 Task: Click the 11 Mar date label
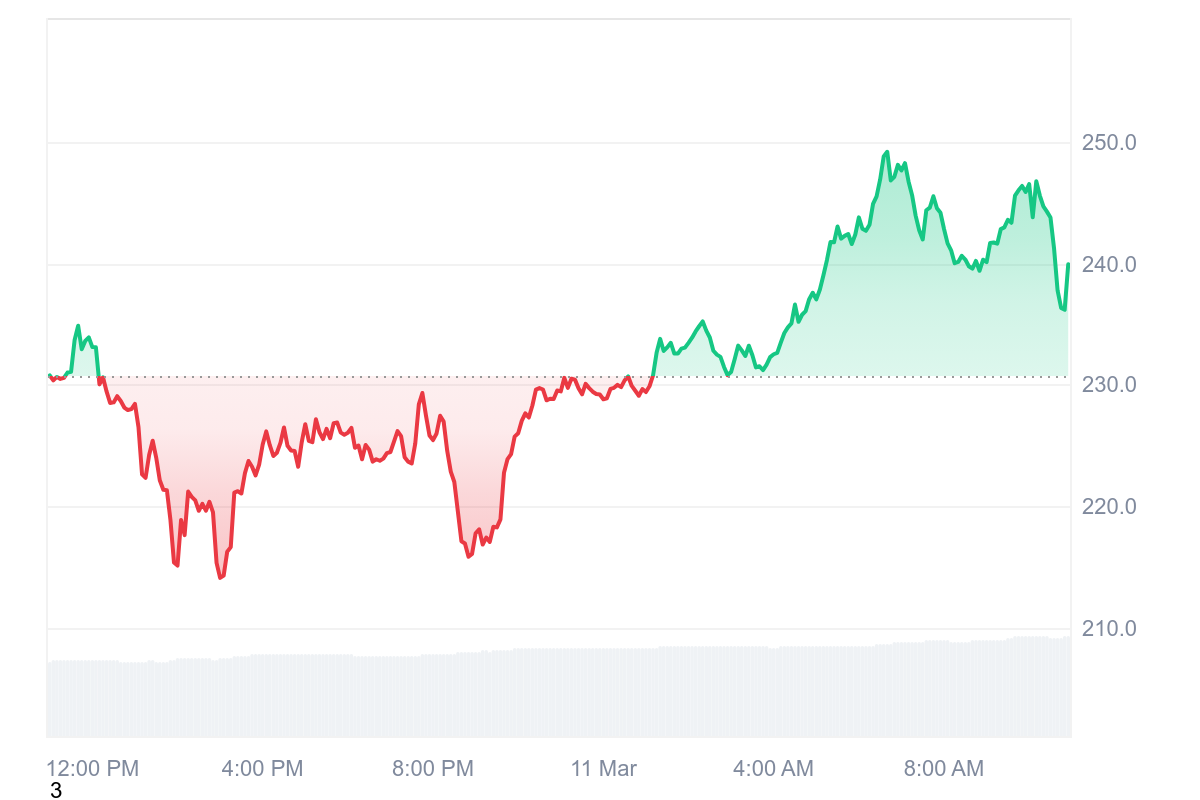[604, 769]
